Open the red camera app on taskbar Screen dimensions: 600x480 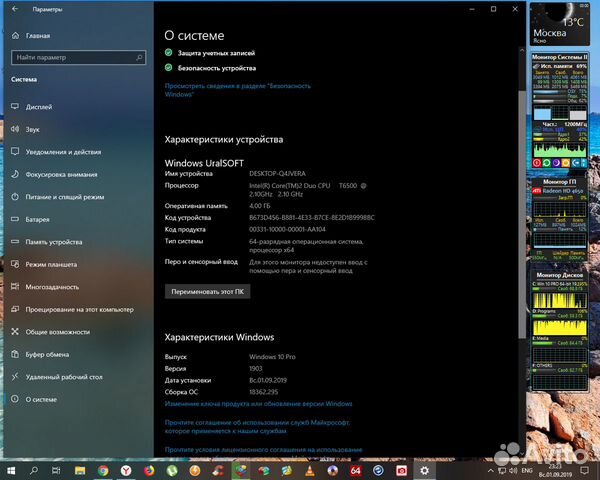[x=401, y=470]
